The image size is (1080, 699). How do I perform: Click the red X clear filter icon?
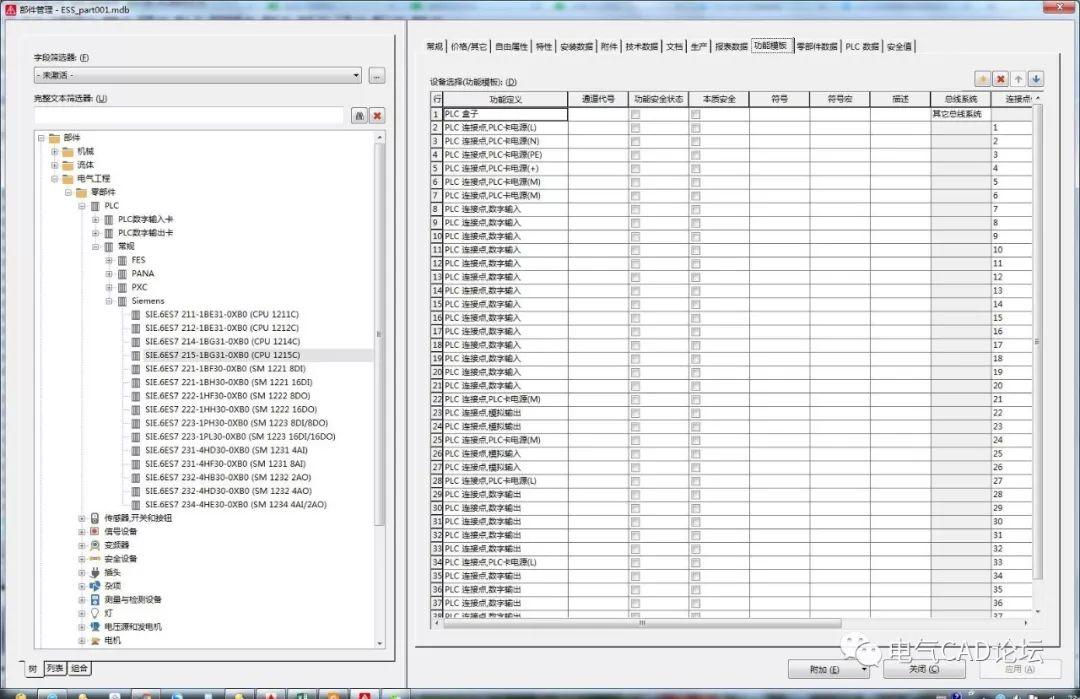click(x=377, y=116)
